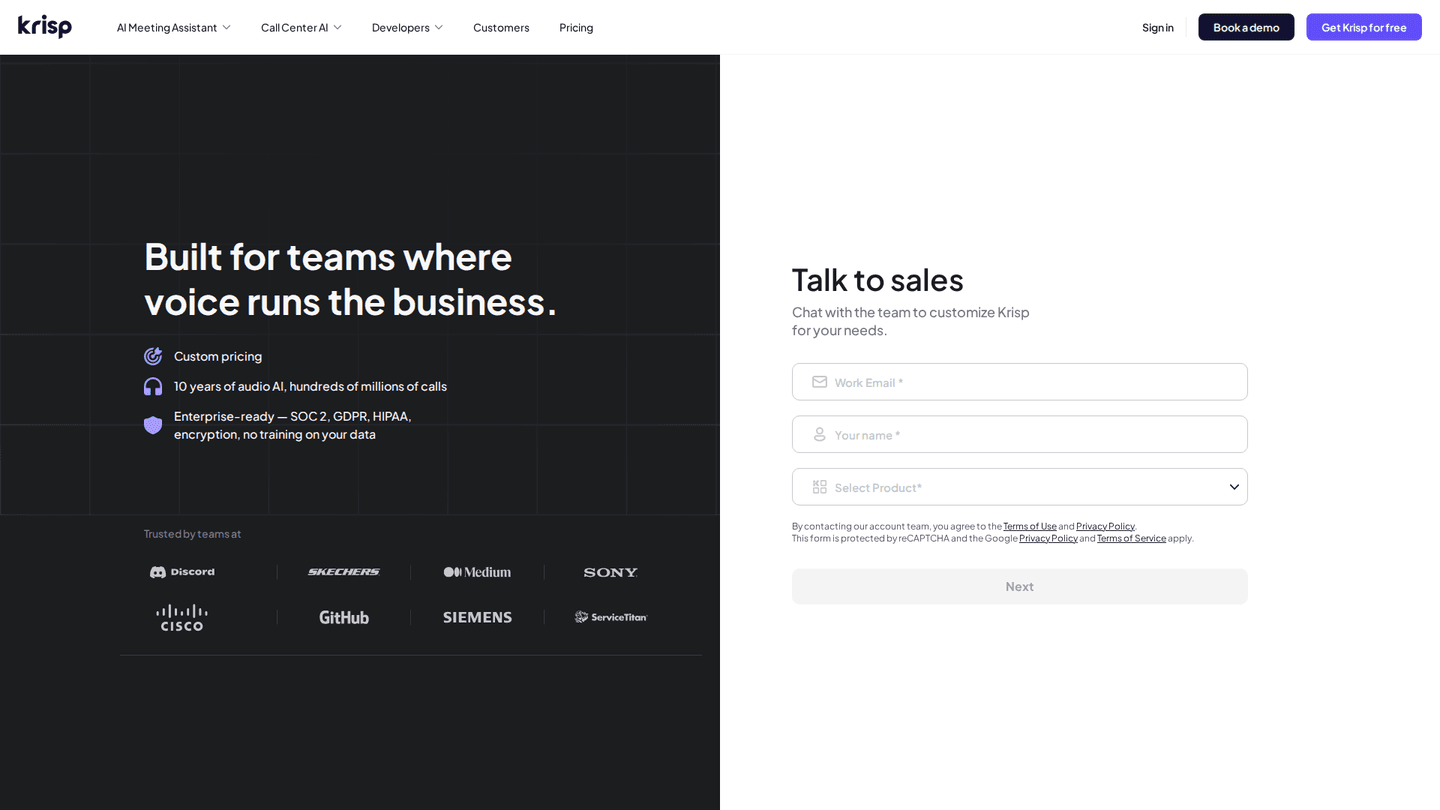This screenshot has height=810, width=1440.
Task: Go to the Customers page
Action: [x=501, y=28]
